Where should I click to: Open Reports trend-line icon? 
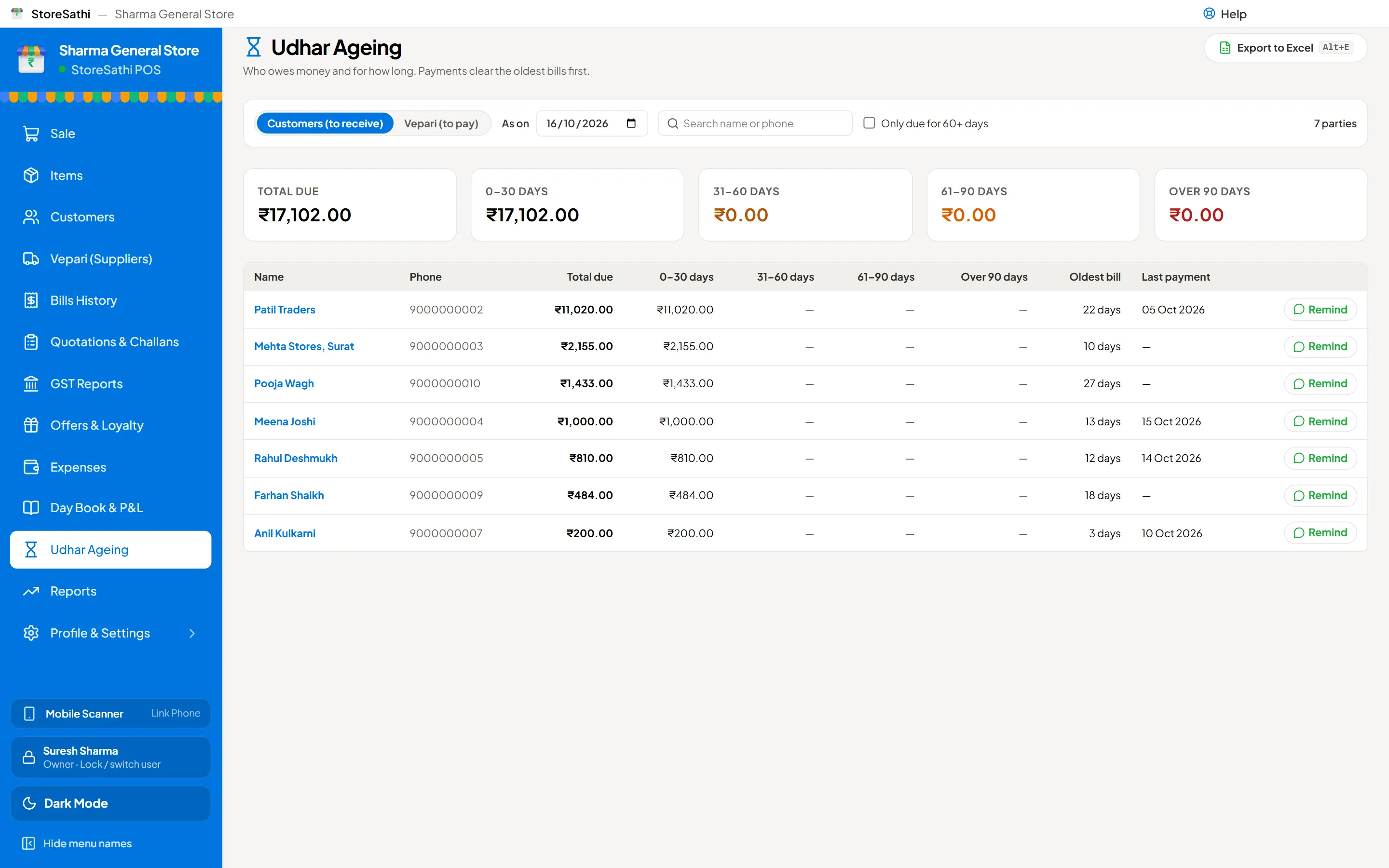[31, 591]
